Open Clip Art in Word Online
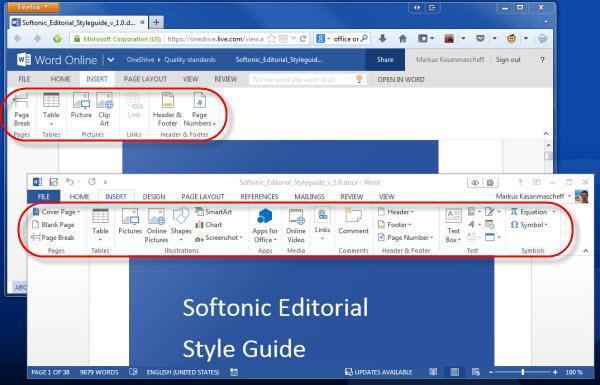Viewport: 600px width, 385px height. pyautogui.click(x=104, y=109)
